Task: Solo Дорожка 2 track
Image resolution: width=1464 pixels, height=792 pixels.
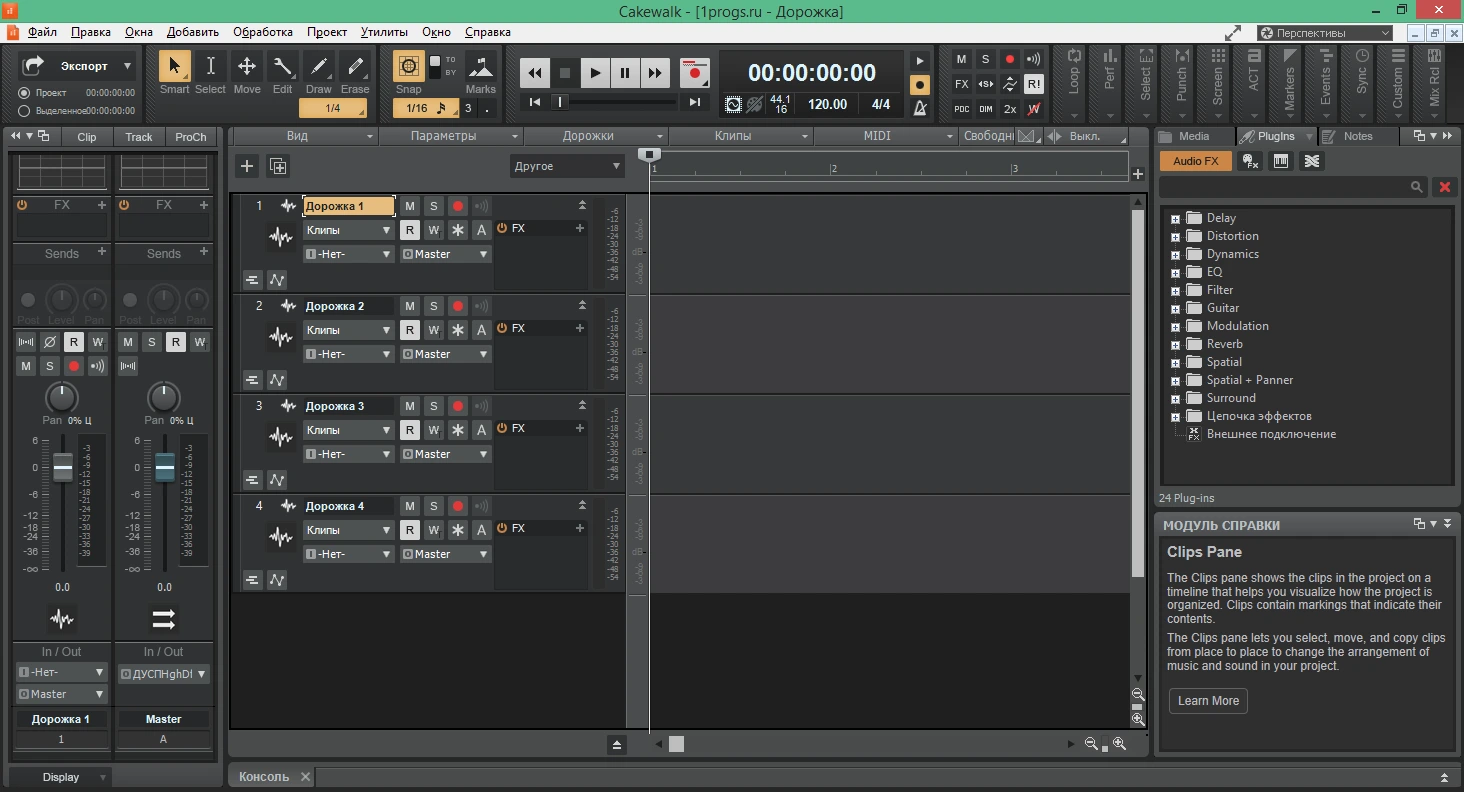Action: tap(433, 306)
